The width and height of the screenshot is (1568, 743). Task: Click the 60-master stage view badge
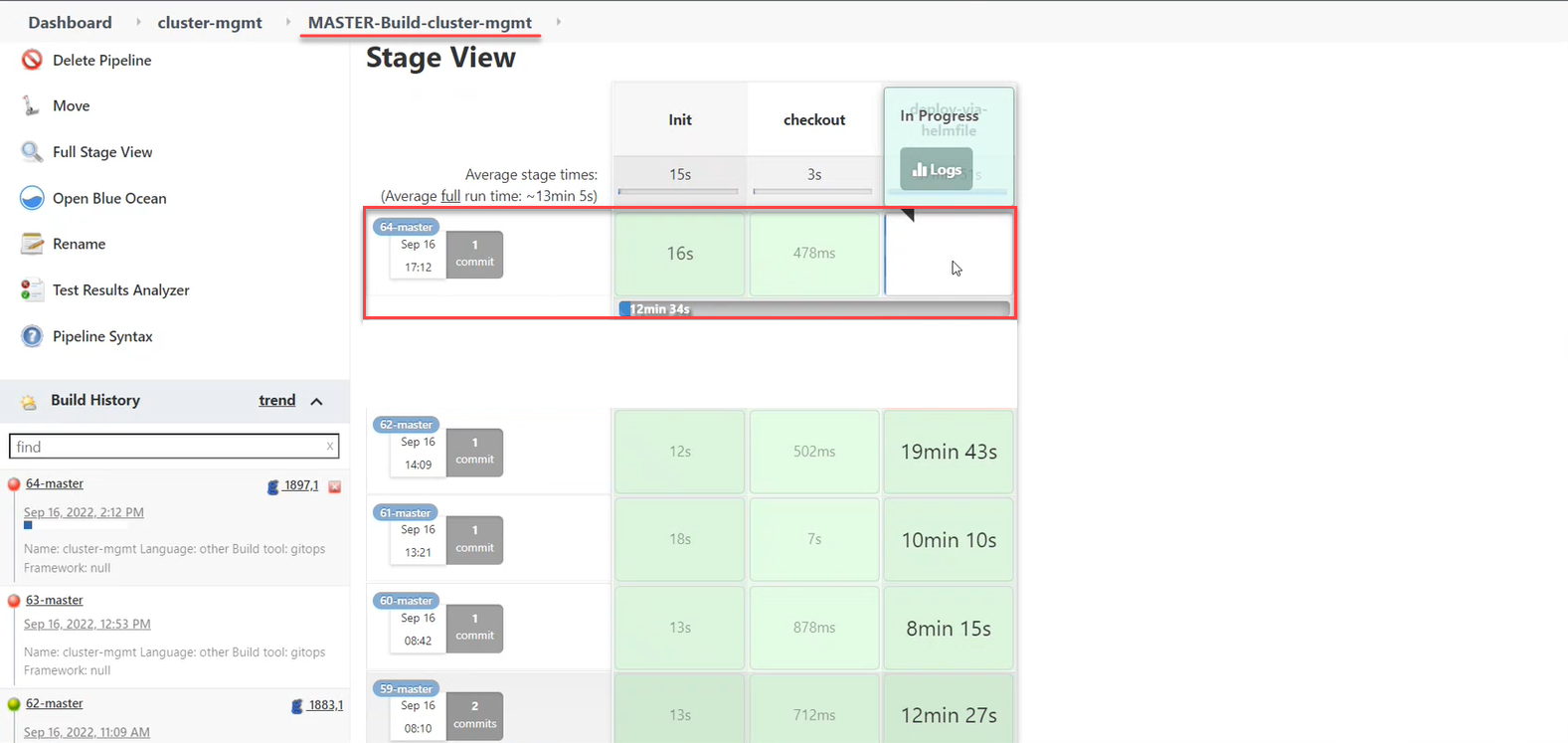coord(407,601)
